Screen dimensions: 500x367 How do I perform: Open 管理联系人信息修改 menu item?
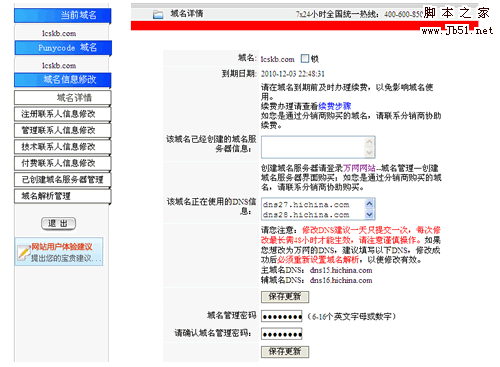pyautogui.click(x=63, y=130)
